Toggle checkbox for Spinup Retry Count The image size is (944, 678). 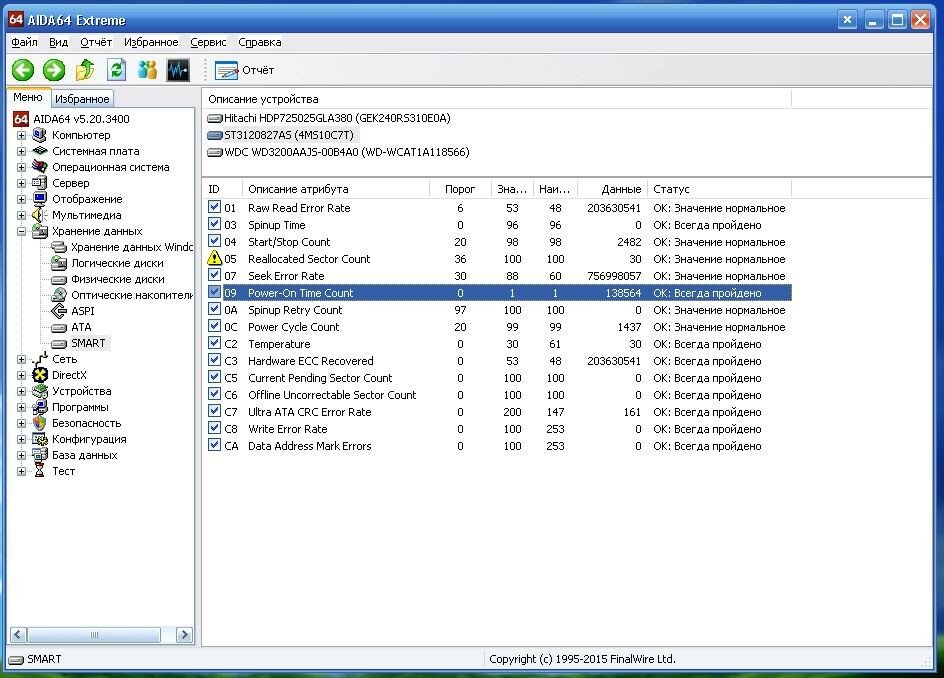pos(214,309)
